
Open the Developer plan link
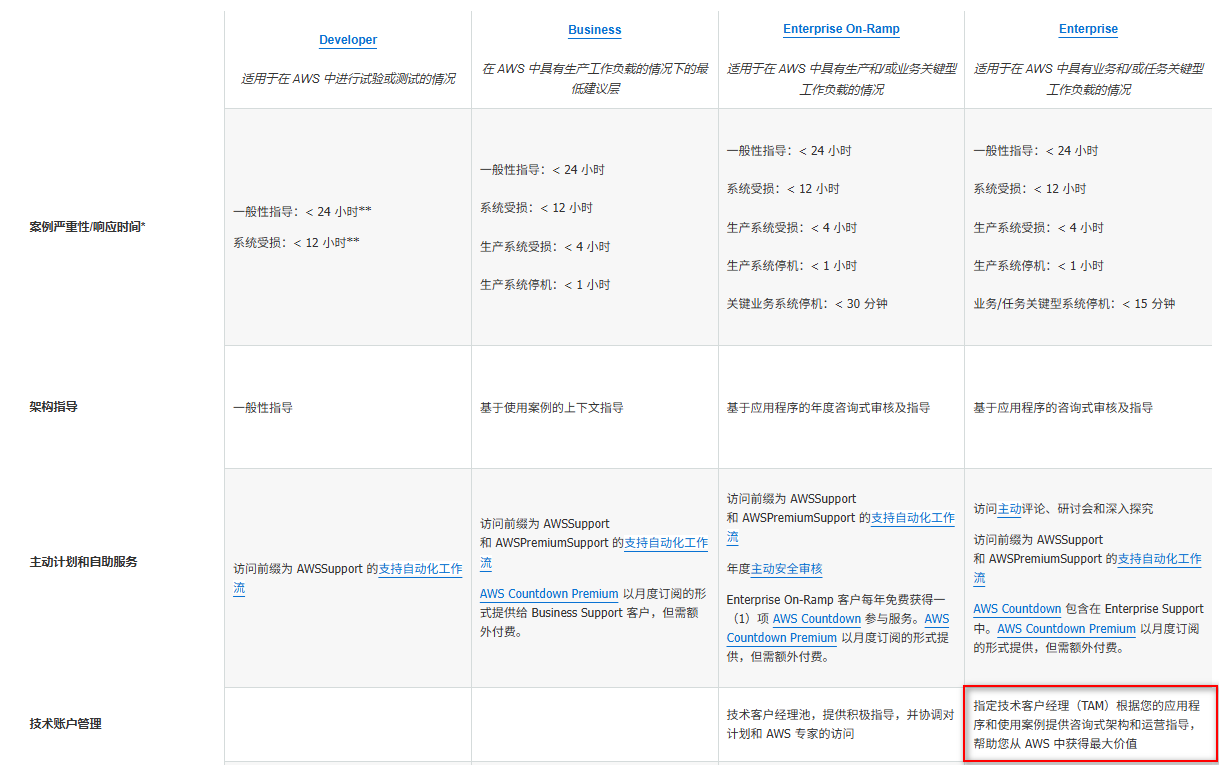pos(348,40)
